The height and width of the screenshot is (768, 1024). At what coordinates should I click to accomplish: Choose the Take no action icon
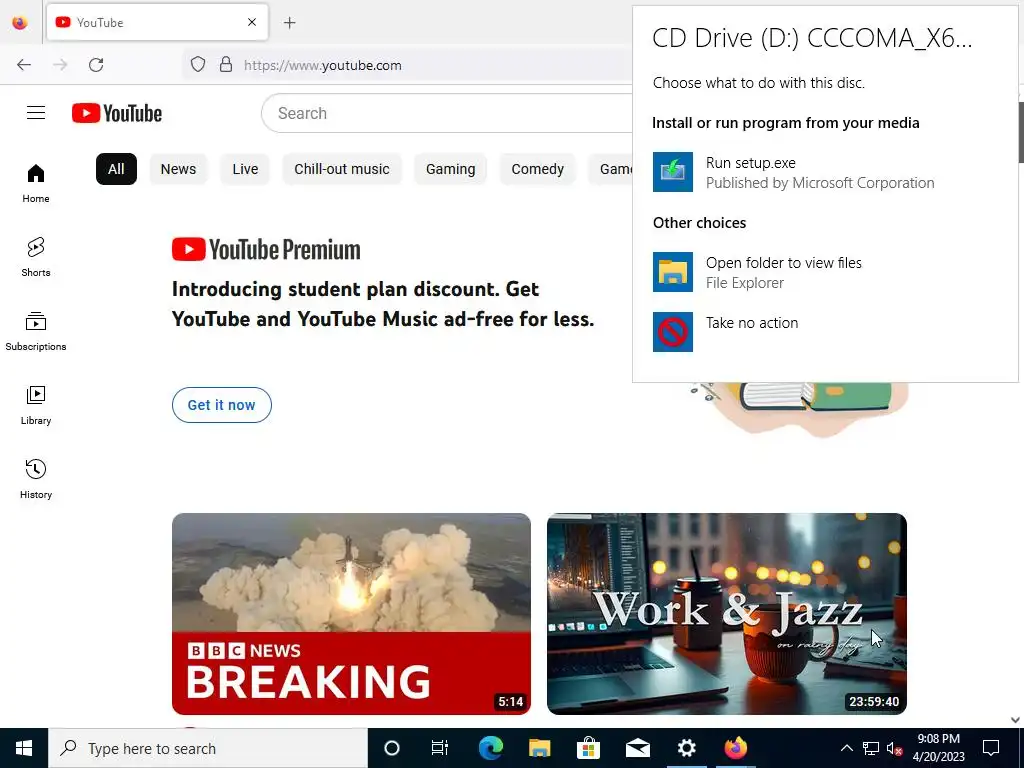[x=673, y=332]
